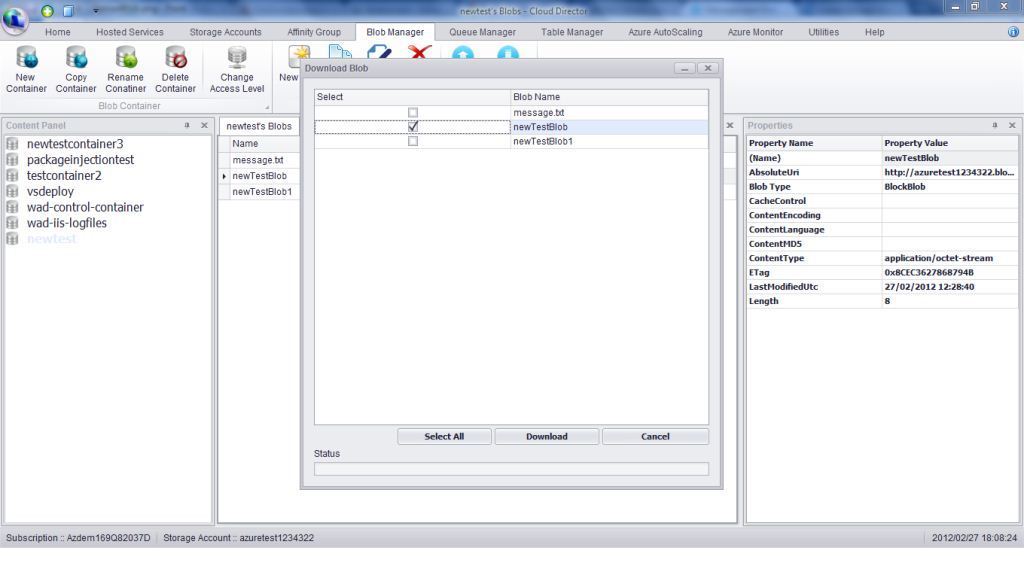Click the Download button

[x=547, y=436]
